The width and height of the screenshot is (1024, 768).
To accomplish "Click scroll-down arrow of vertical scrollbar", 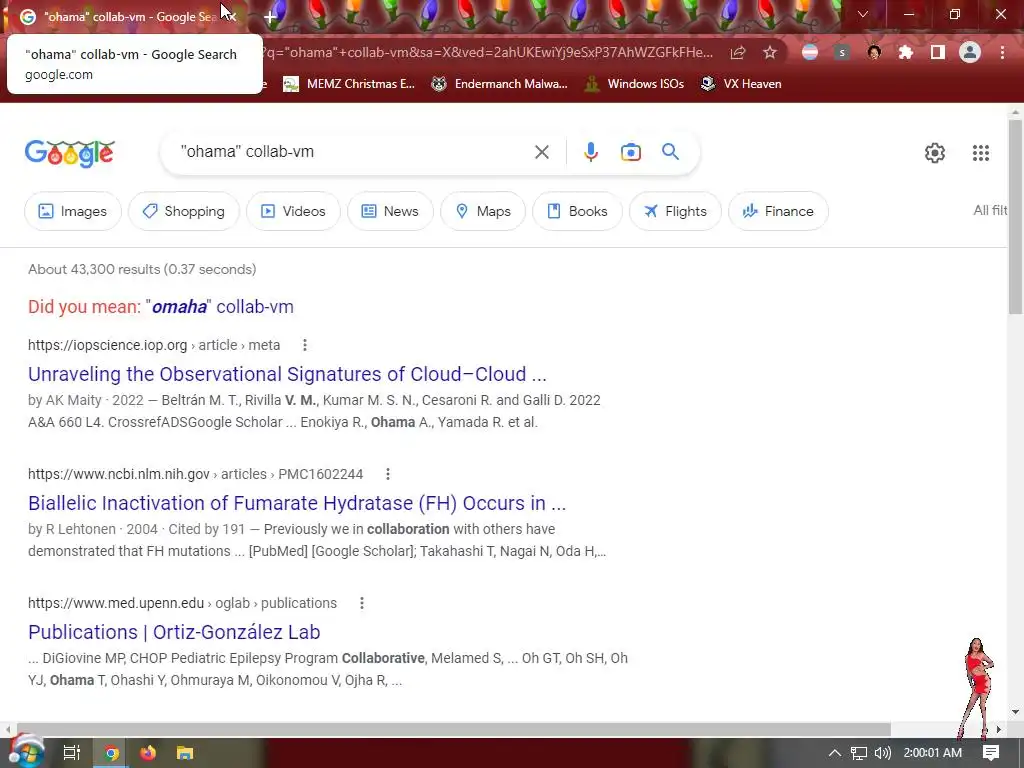I will (1015, 712).
